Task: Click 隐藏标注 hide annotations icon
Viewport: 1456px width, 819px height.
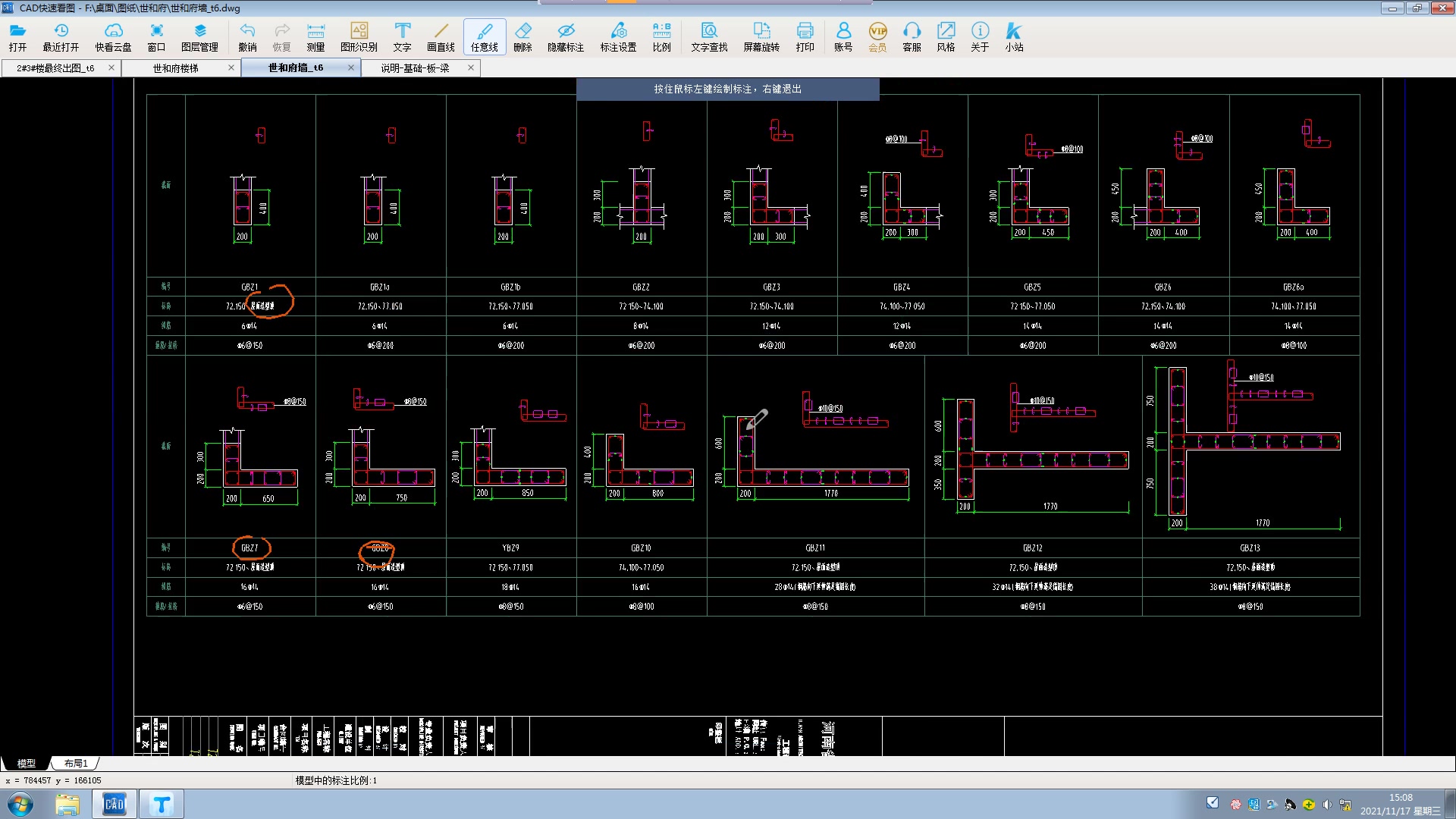Action: (x=566, y=36)
